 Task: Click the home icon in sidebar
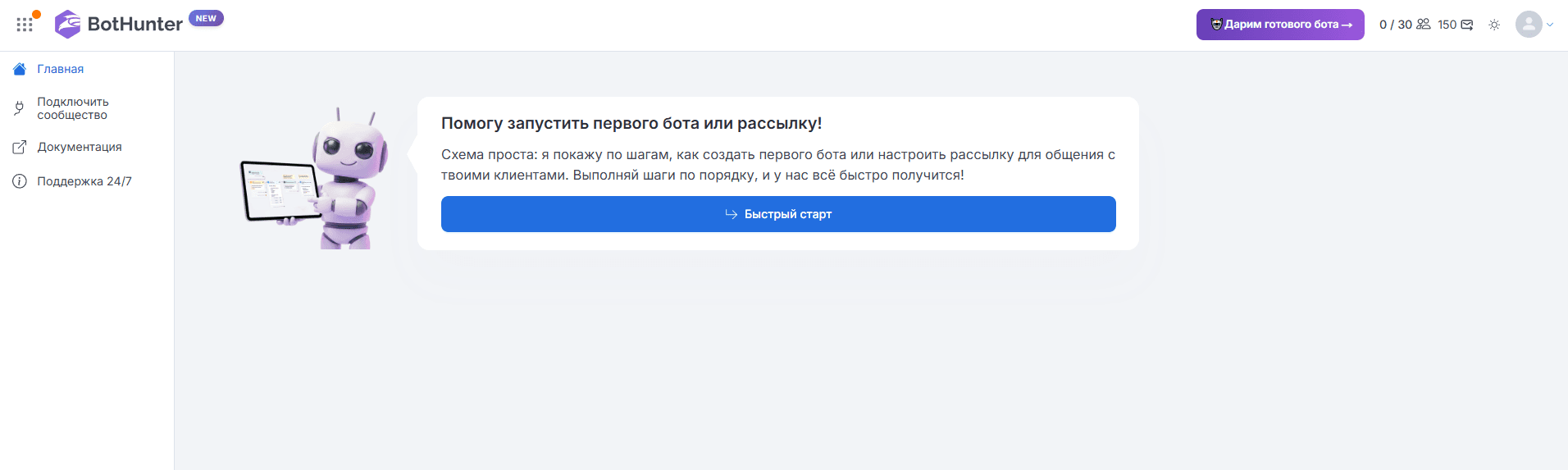[20, 69]
